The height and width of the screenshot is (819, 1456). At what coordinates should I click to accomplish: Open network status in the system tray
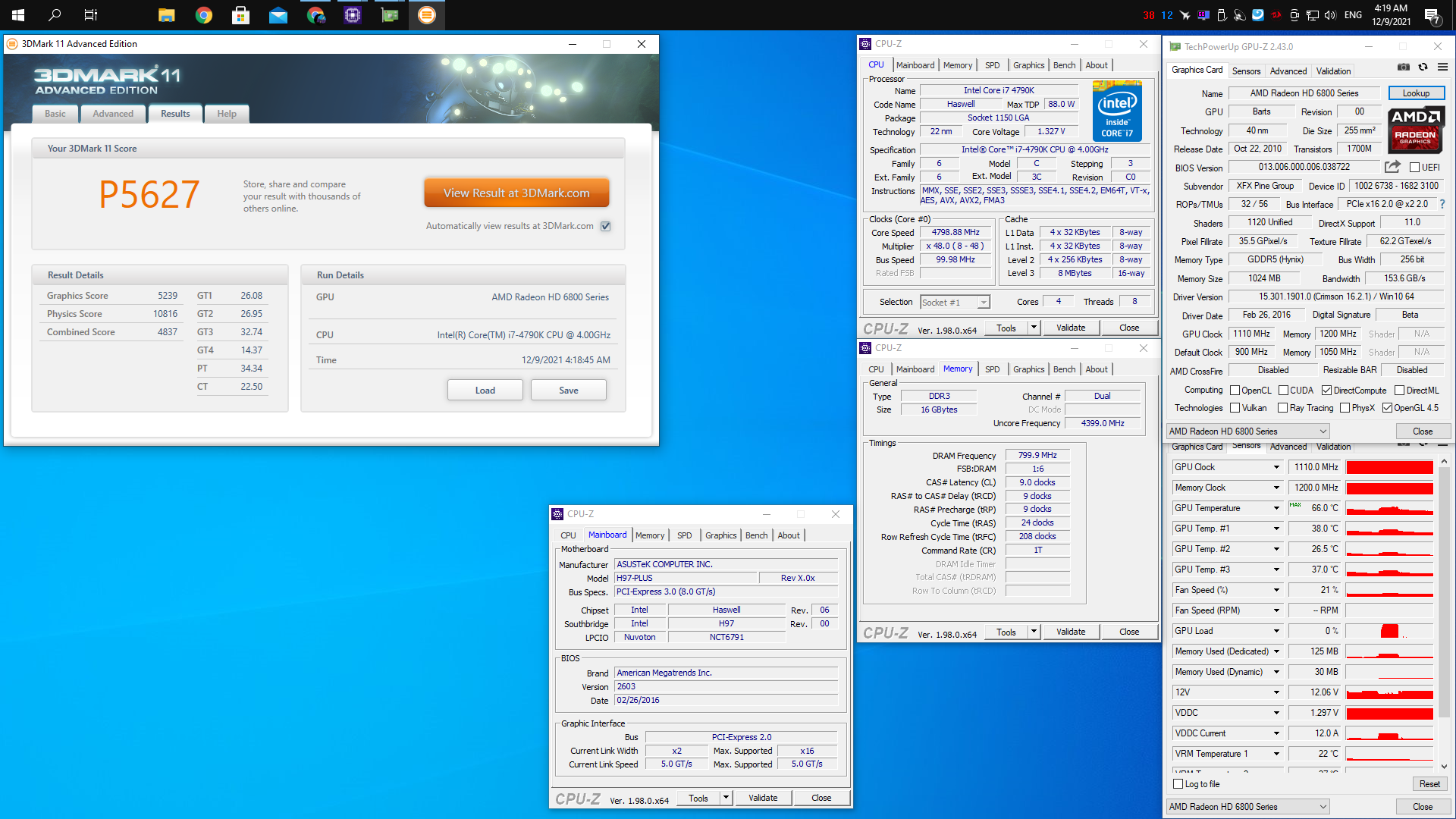pyautogui.click(x=1313, y=15)
